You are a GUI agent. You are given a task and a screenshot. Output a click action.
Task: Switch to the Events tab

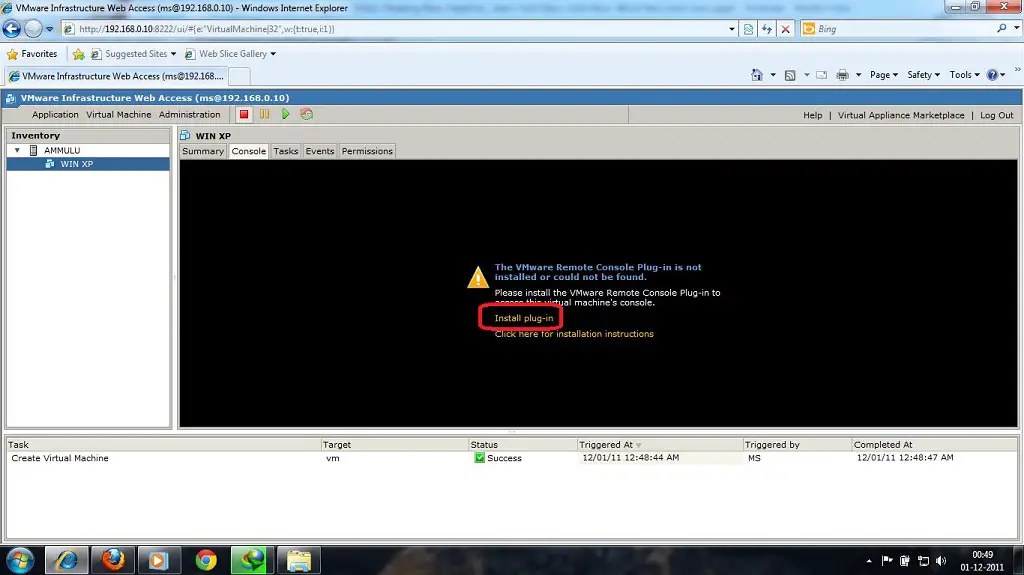(x=319, y=151)
